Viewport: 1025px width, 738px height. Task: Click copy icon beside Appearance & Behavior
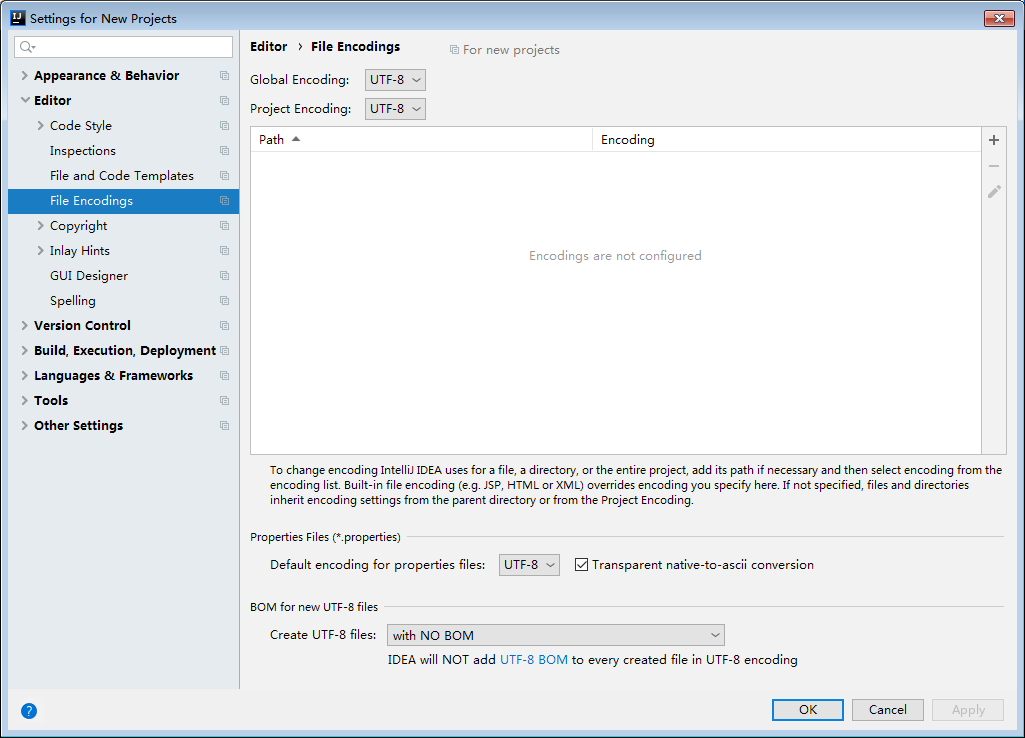tap(224, 76)
